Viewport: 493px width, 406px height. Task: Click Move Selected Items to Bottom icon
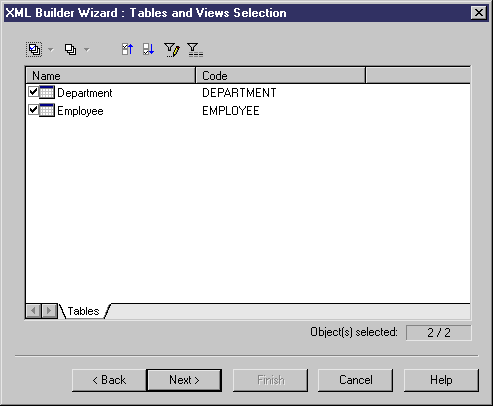[x=149, y=50]
